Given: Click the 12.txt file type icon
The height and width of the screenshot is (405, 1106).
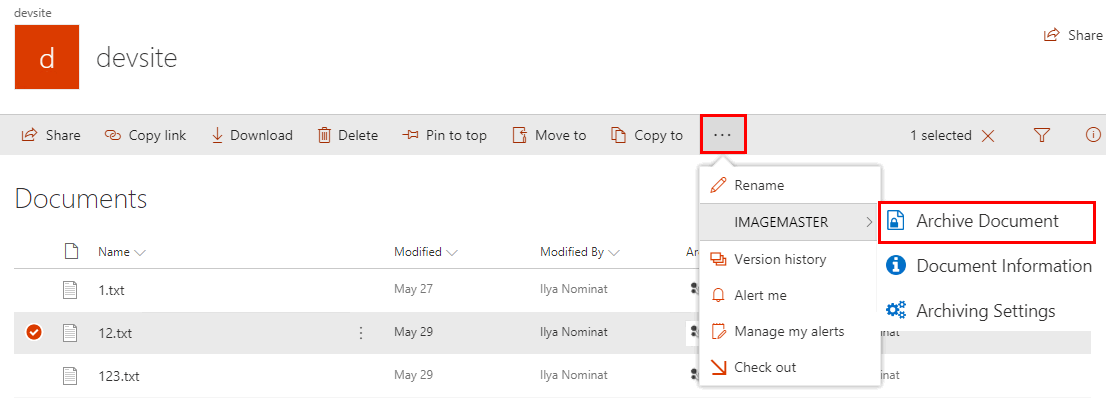Looking at the screenshot, I should tap(70, 332).
